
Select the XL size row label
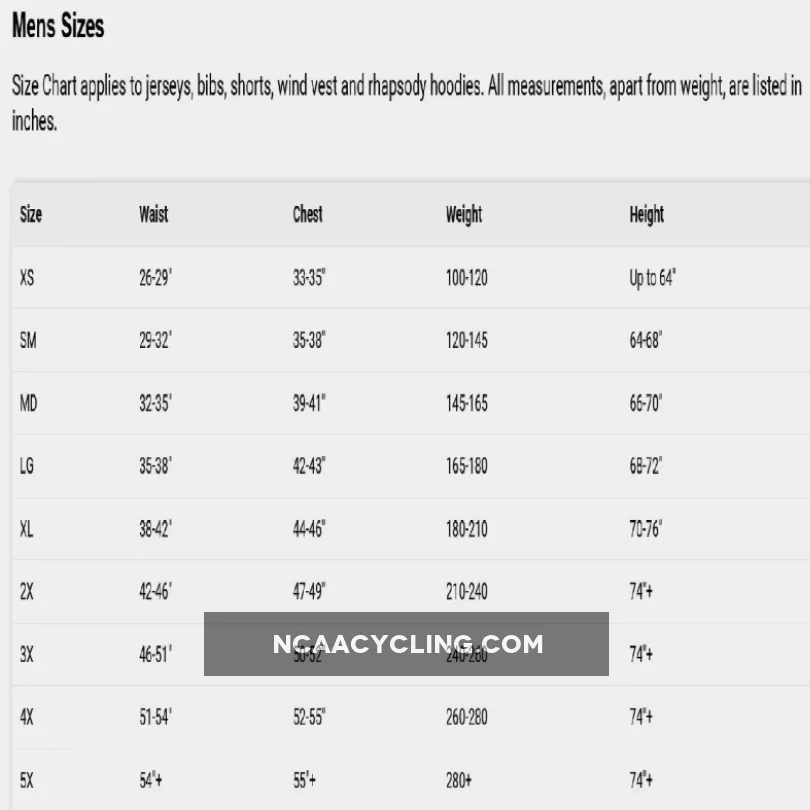pyautogui.click(x=27, y=529)
